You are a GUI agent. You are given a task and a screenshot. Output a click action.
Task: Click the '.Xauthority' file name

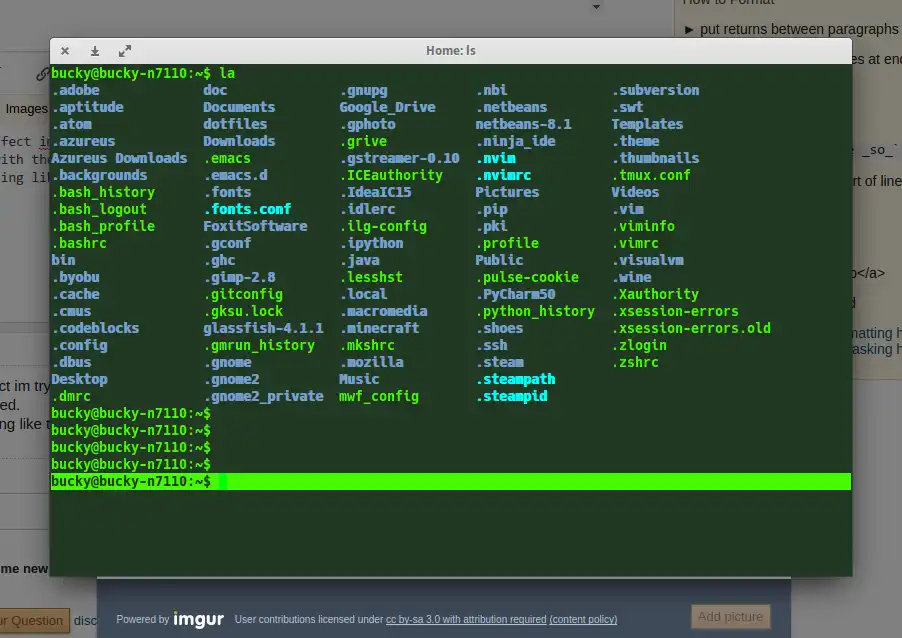pyautogui.click(x=655, y=295)
